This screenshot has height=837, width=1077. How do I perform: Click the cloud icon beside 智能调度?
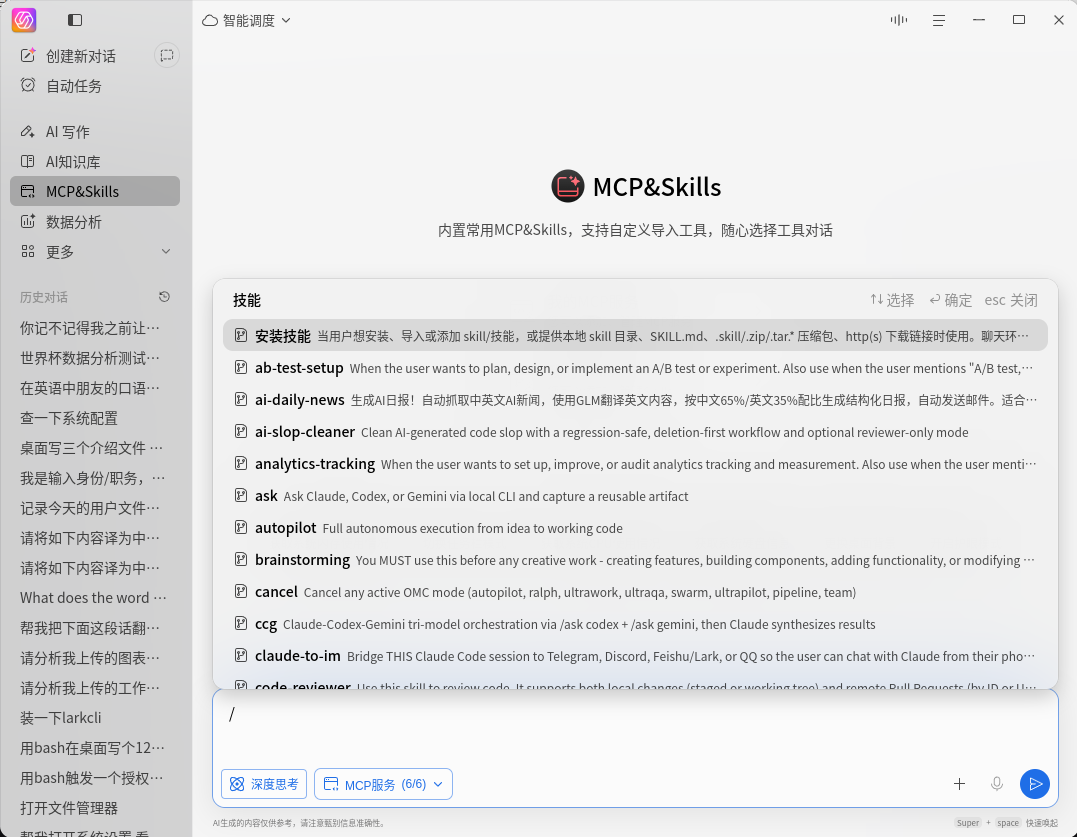(x=209, y=21)
